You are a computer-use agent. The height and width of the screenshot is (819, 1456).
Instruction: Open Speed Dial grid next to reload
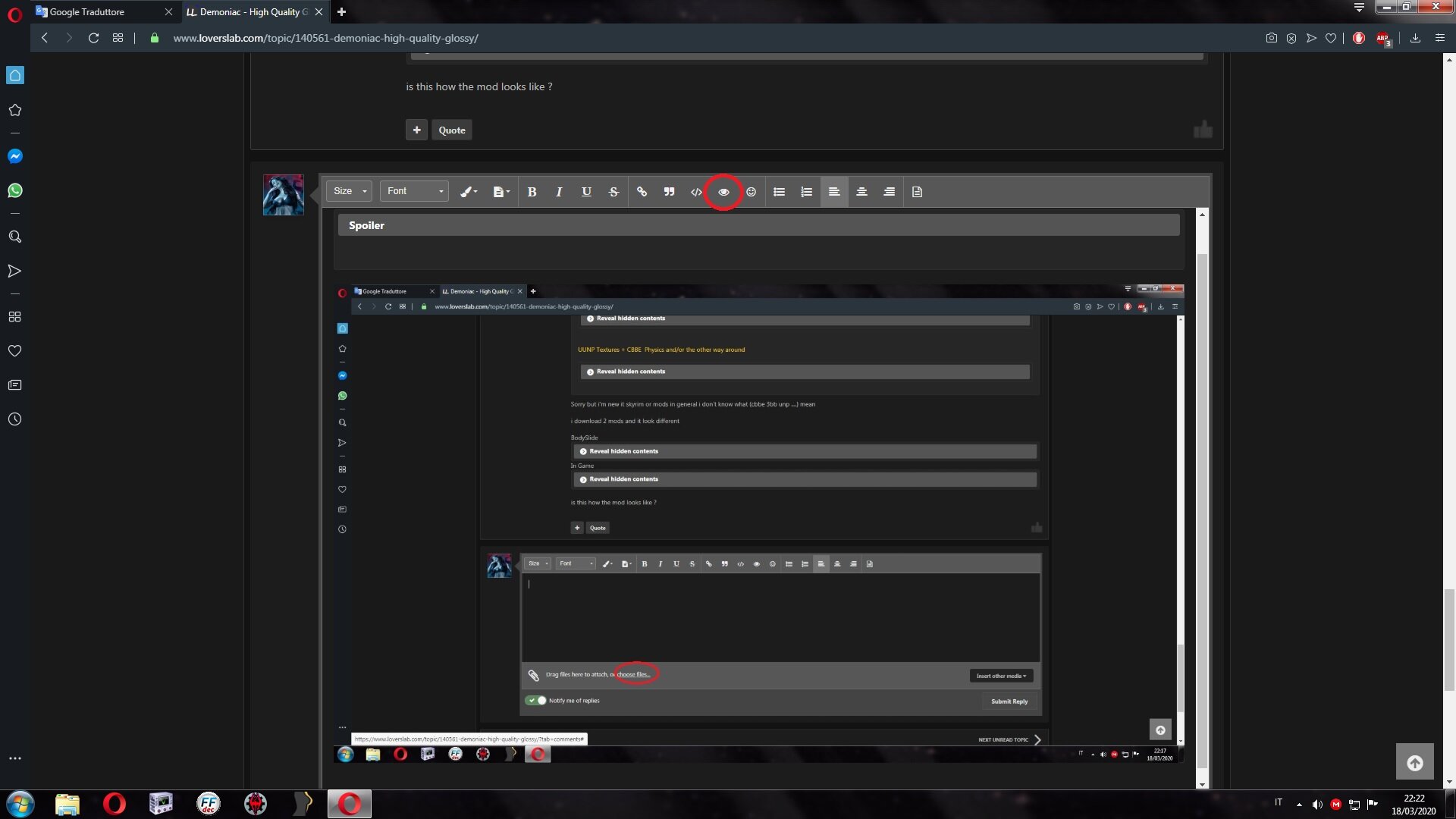point(118,38)
